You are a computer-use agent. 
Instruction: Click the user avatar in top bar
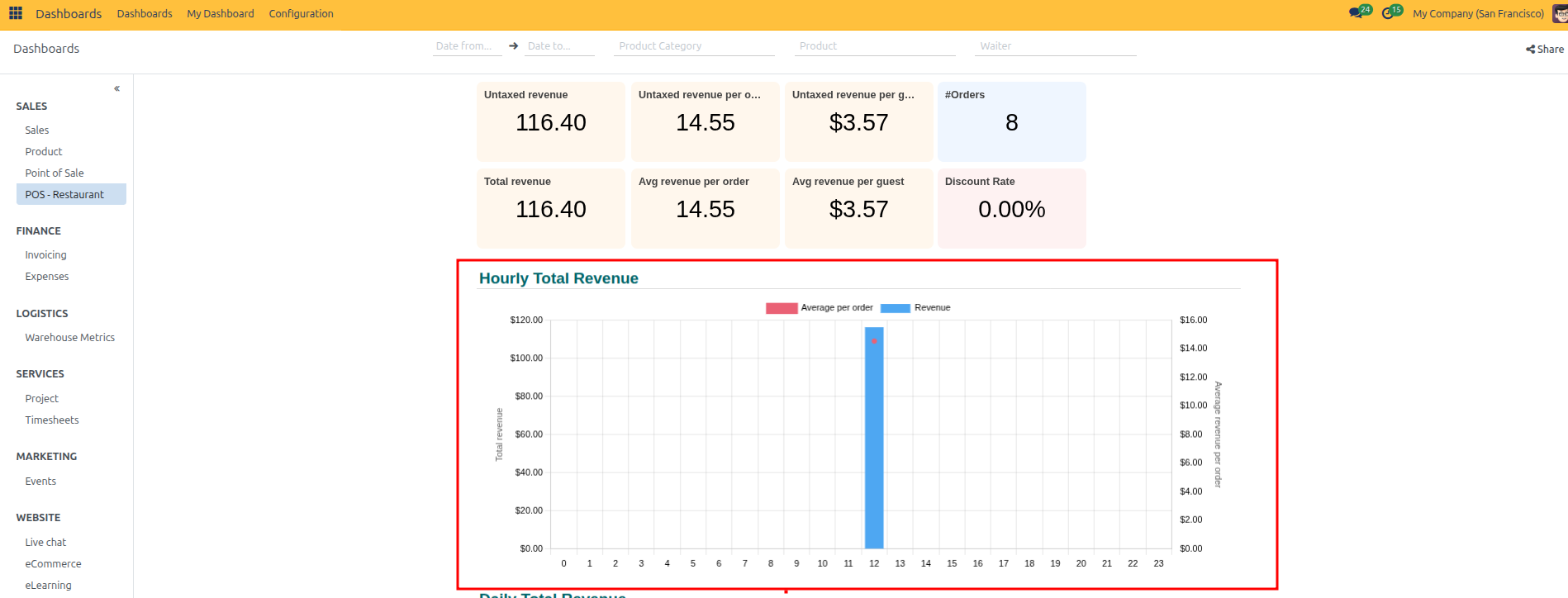click(1560, 13)
